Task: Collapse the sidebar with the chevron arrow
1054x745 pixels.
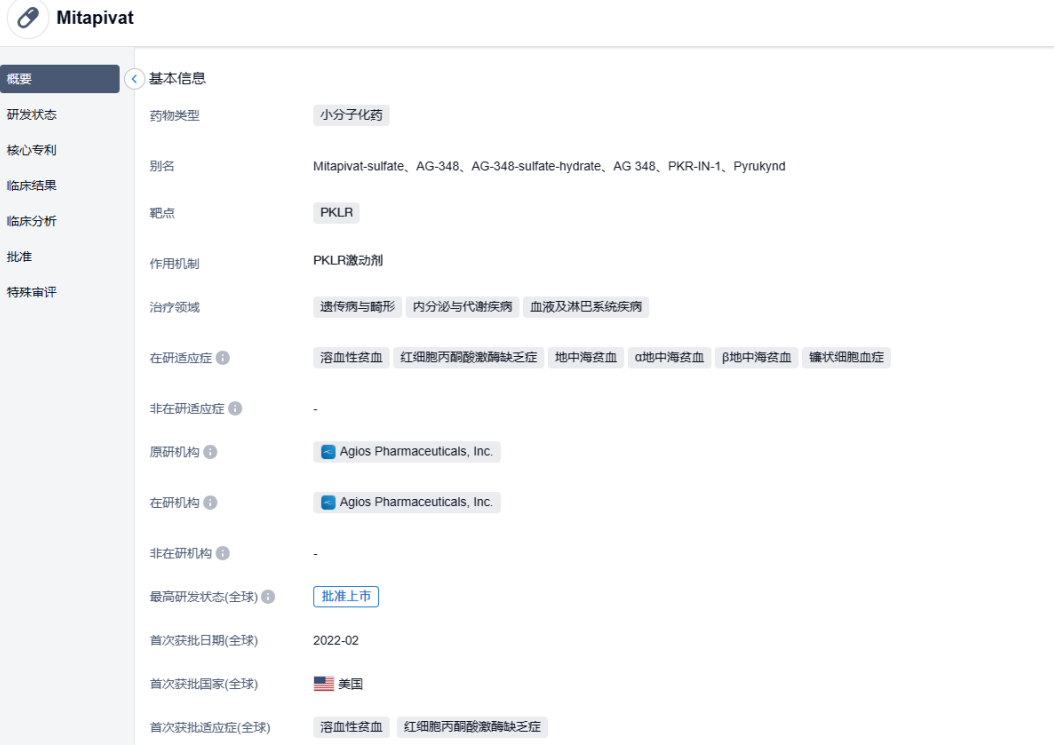Action: pyautogui.click(x=135, y=79)
